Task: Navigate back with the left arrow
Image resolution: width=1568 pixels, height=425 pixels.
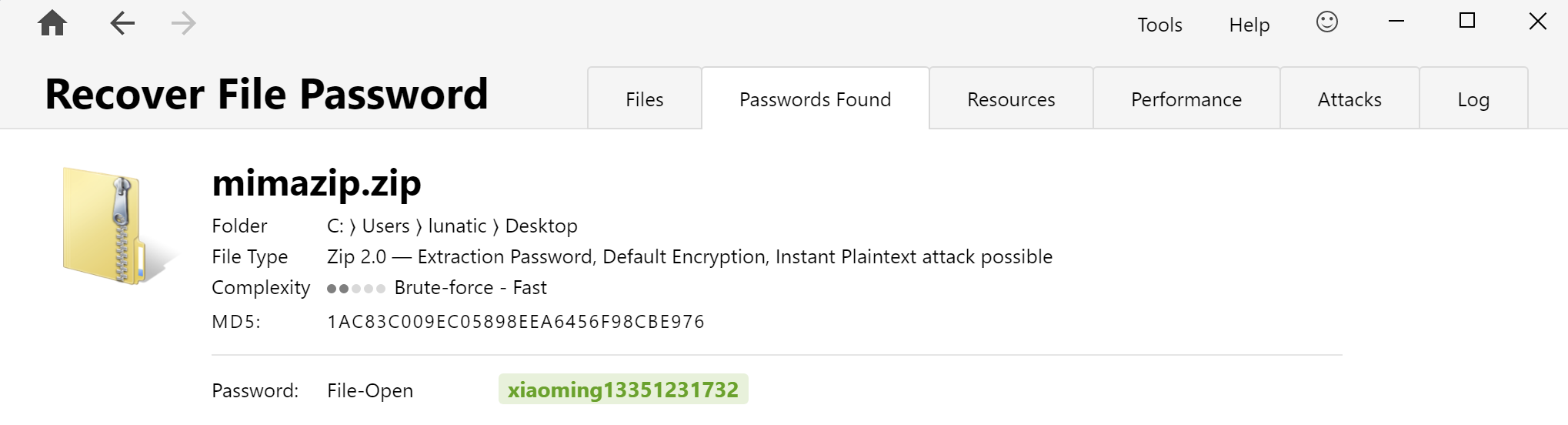Action: [122, 23]
